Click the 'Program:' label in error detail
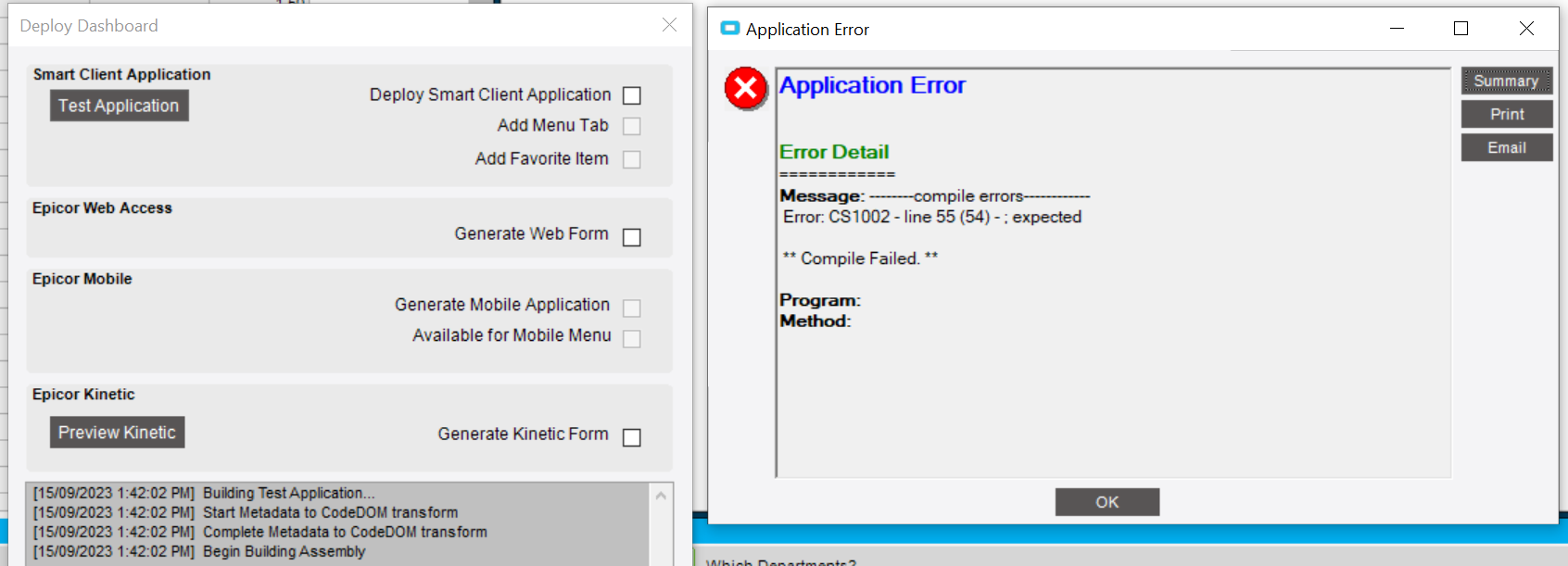 click(820, 300)
